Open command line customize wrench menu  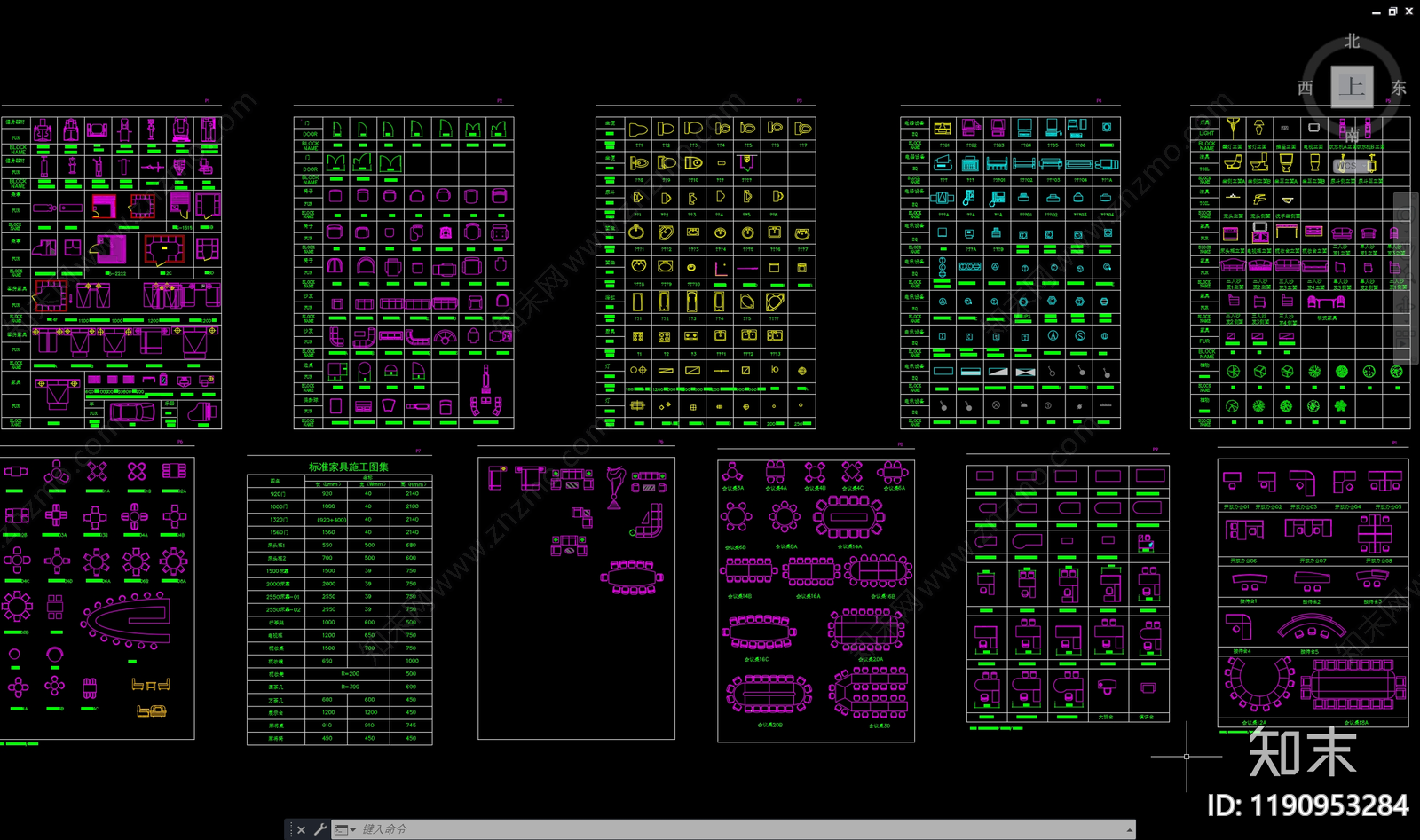(x=320, y=829)
